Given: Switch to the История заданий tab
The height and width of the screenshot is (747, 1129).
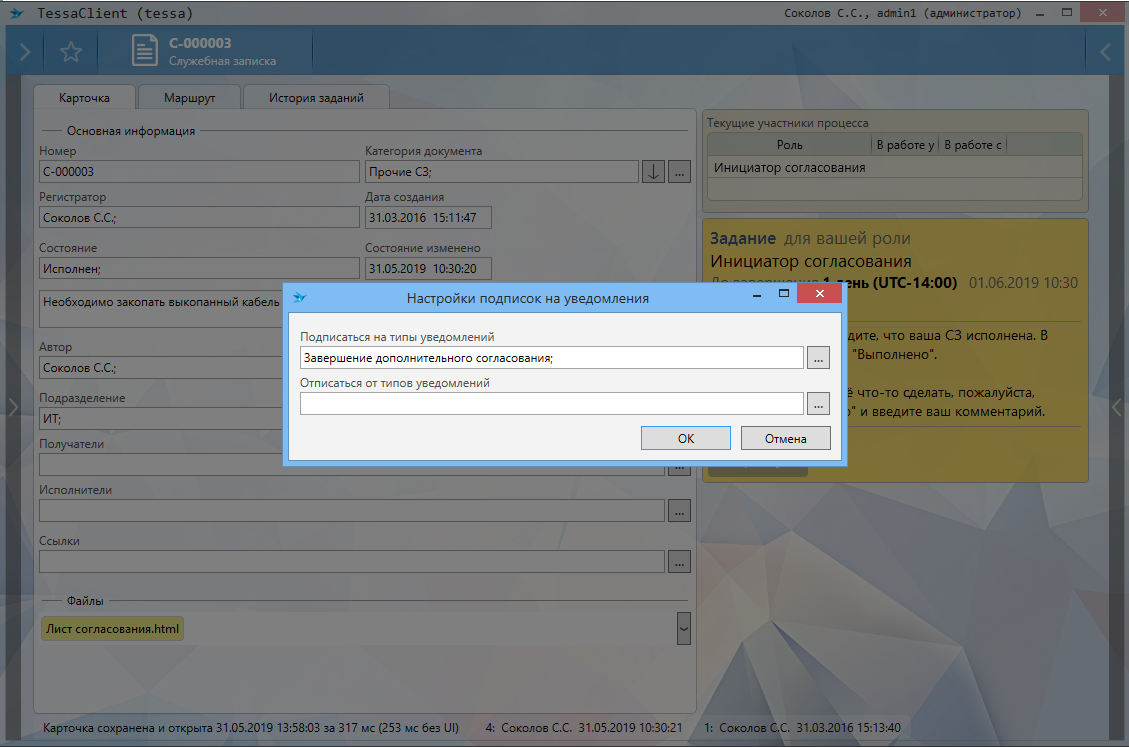Looking at the screenshot, I should 316,98.
